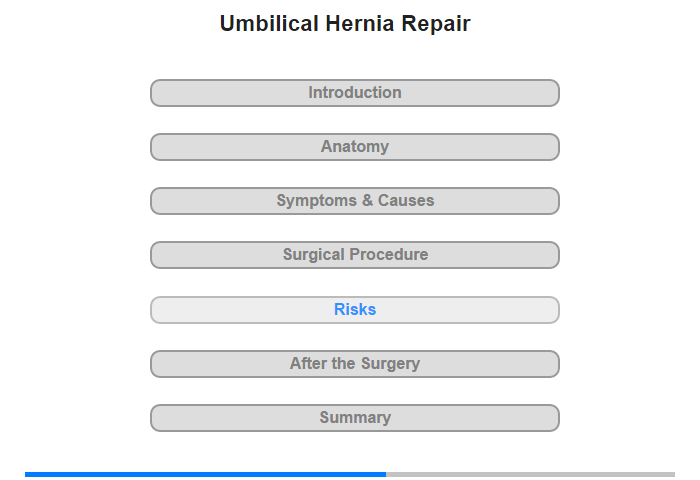
Task: Open the Surgical Procedure section
Action: tap(355, 255)
